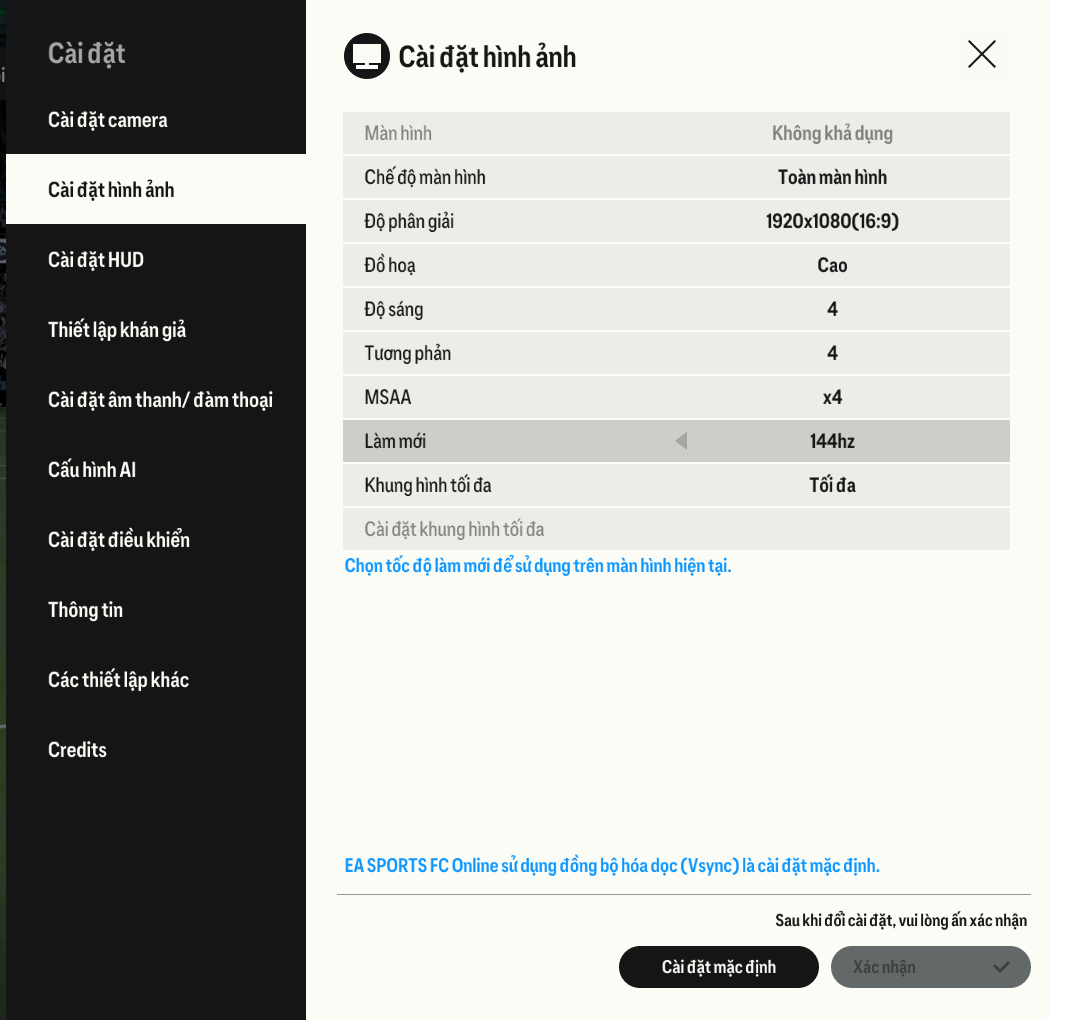Click the left arrow on Làm mới row

coord(681,441)
